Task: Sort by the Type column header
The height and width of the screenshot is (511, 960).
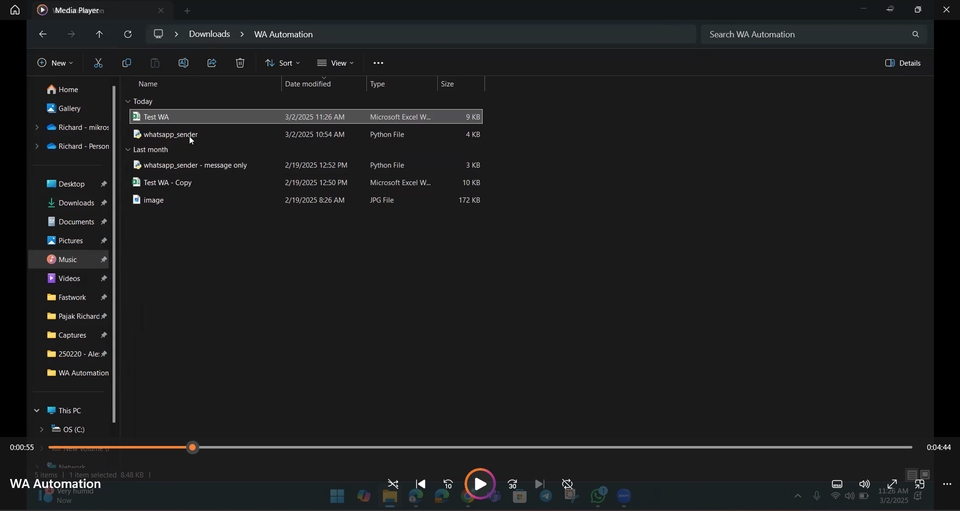Action: coord(377,84)
